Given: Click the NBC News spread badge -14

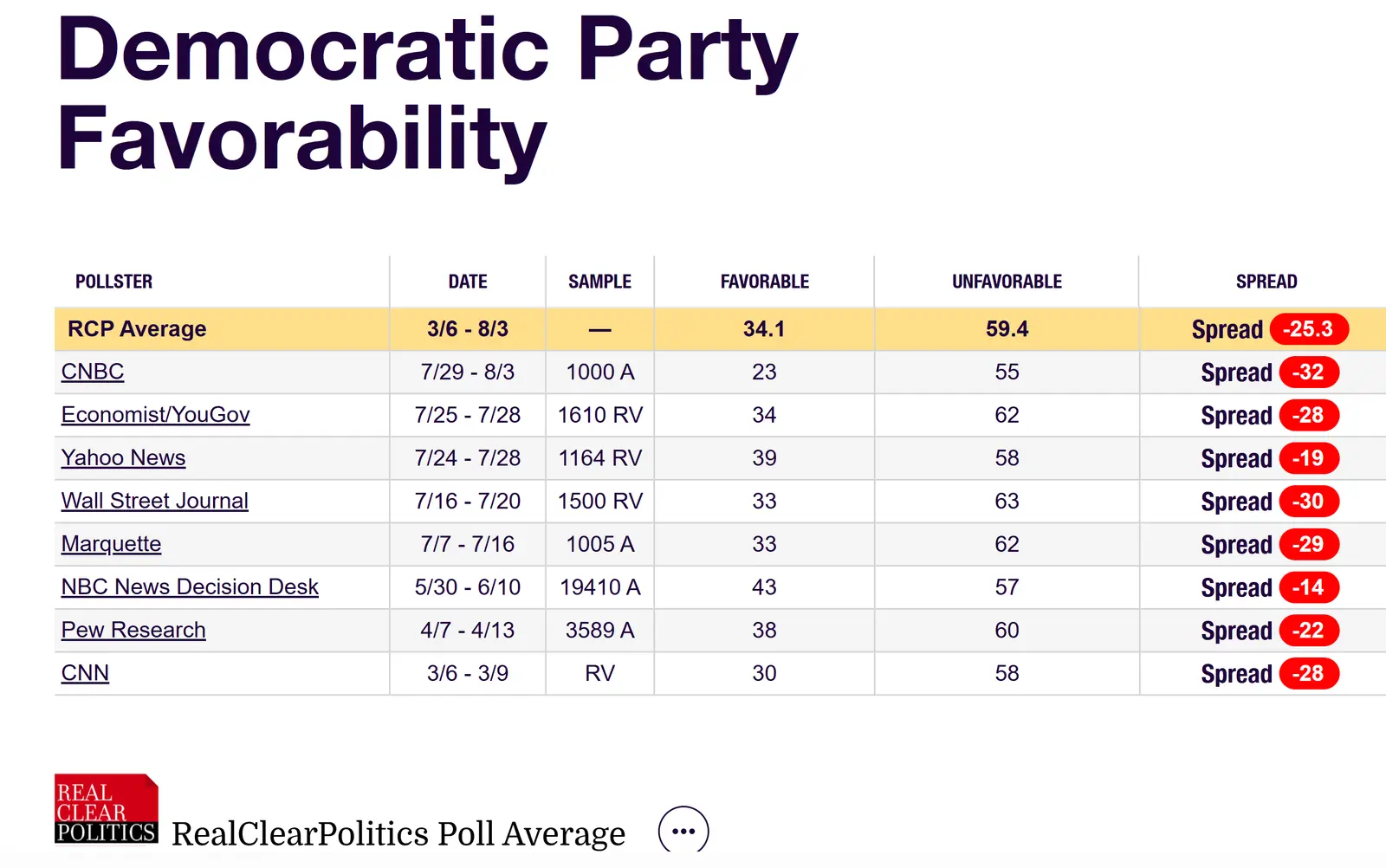Looking at the screenshot, I should pos(1309,587).
